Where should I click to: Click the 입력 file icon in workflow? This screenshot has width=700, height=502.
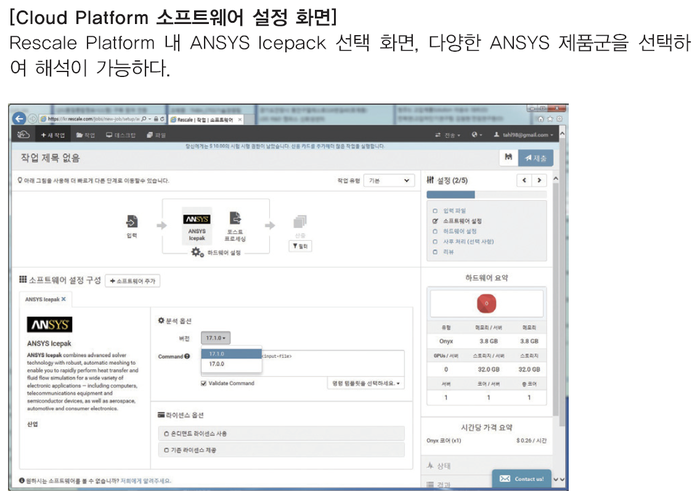(x=132, y=222)
